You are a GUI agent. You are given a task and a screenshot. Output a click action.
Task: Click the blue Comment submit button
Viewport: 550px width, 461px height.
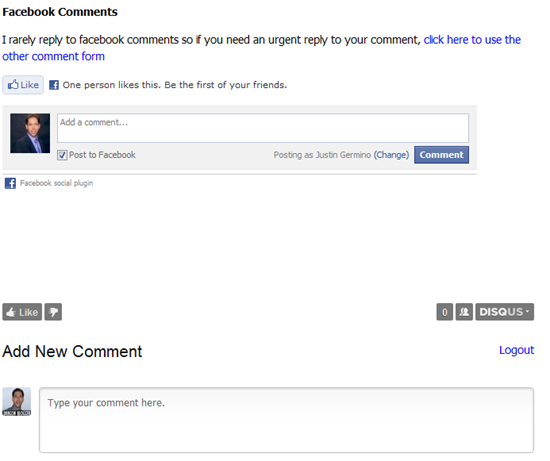pos(441,155)
